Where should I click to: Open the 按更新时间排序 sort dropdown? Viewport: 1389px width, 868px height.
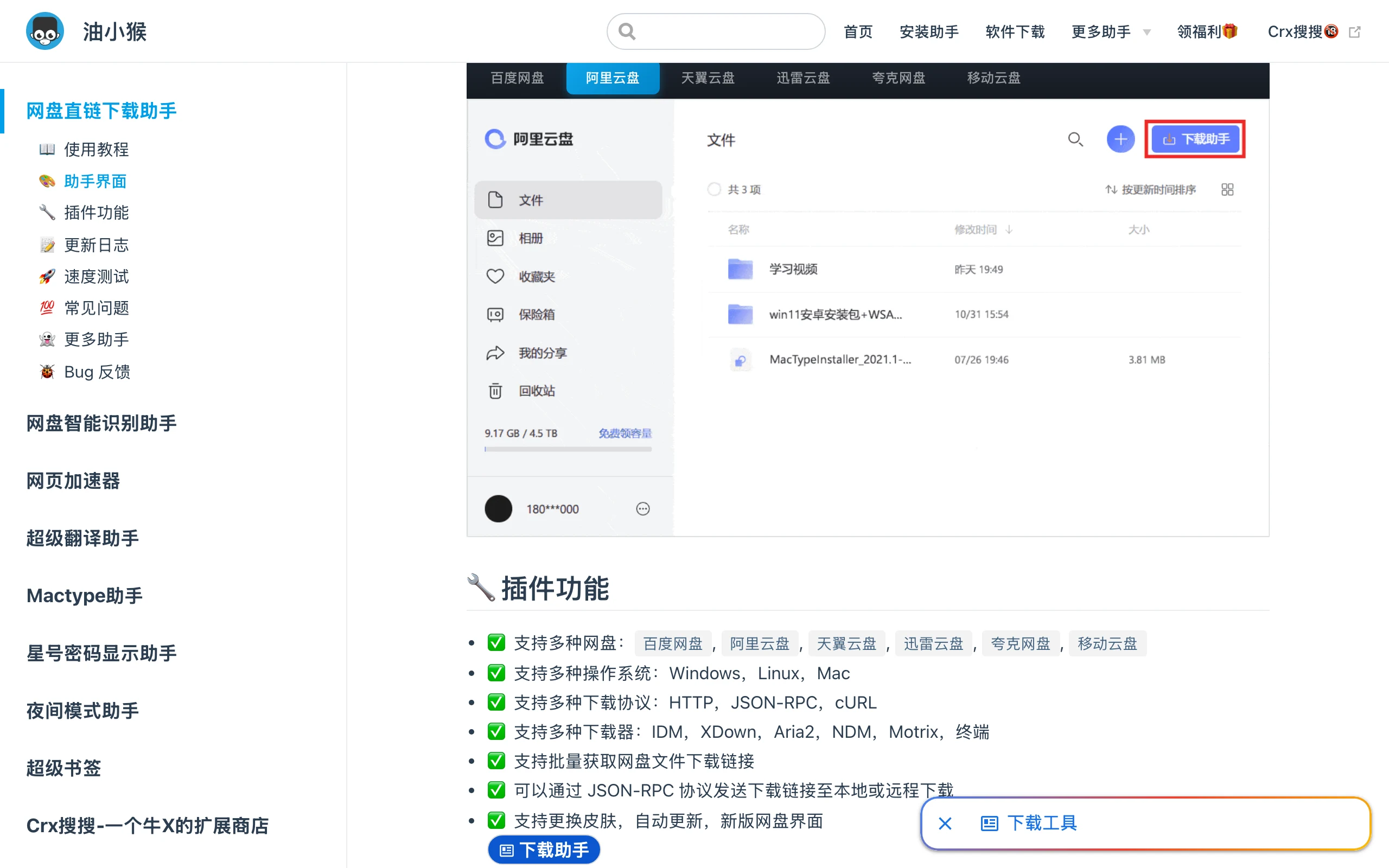click(1151, 189)
